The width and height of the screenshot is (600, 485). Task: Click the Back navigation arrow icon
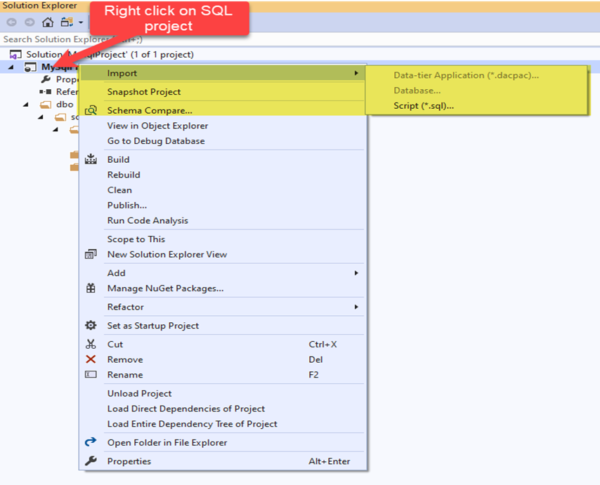(x=12, y=22)
